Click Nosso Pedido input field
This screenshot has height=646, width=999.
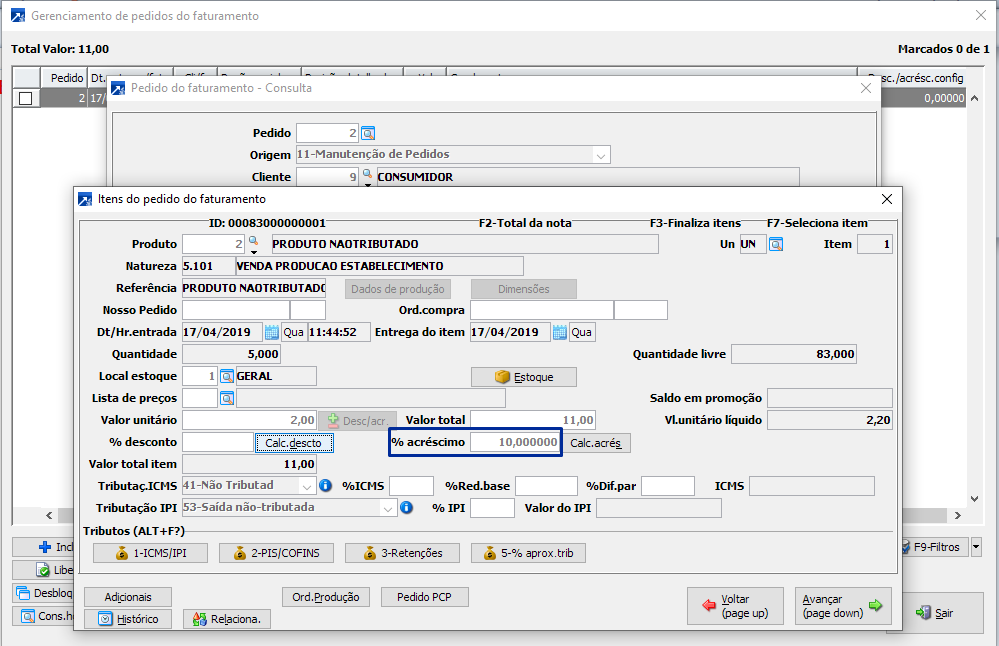tap(236, 310)
